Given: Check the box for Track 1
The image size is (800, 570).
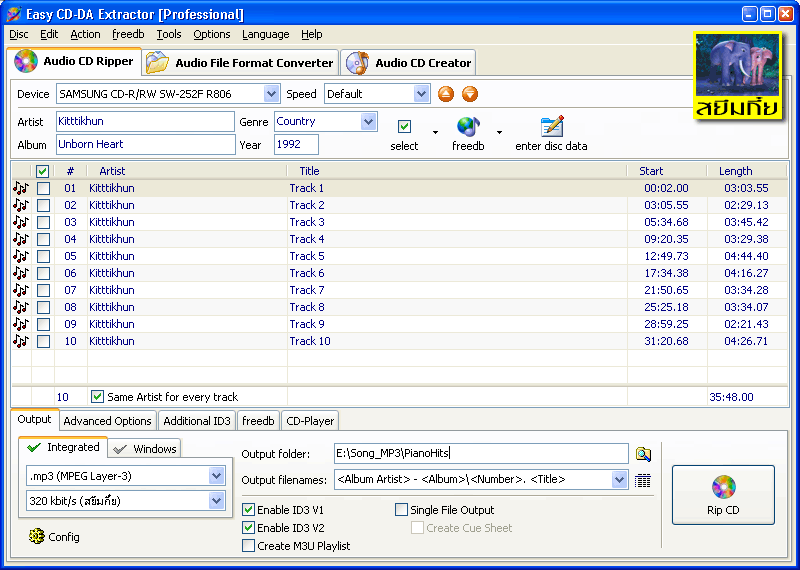Looking at the screenshot, I should pyautogui.click(x=43, y=188).
